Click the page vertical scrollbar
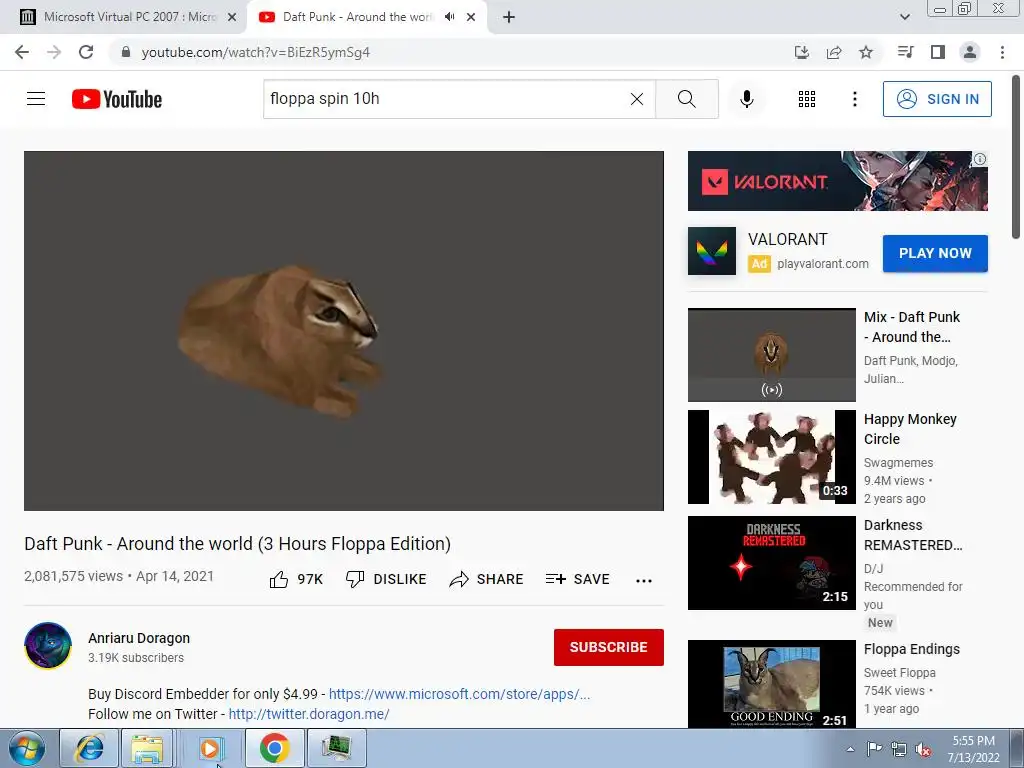Viewport: 1024px width, 768px height. 1017,157
